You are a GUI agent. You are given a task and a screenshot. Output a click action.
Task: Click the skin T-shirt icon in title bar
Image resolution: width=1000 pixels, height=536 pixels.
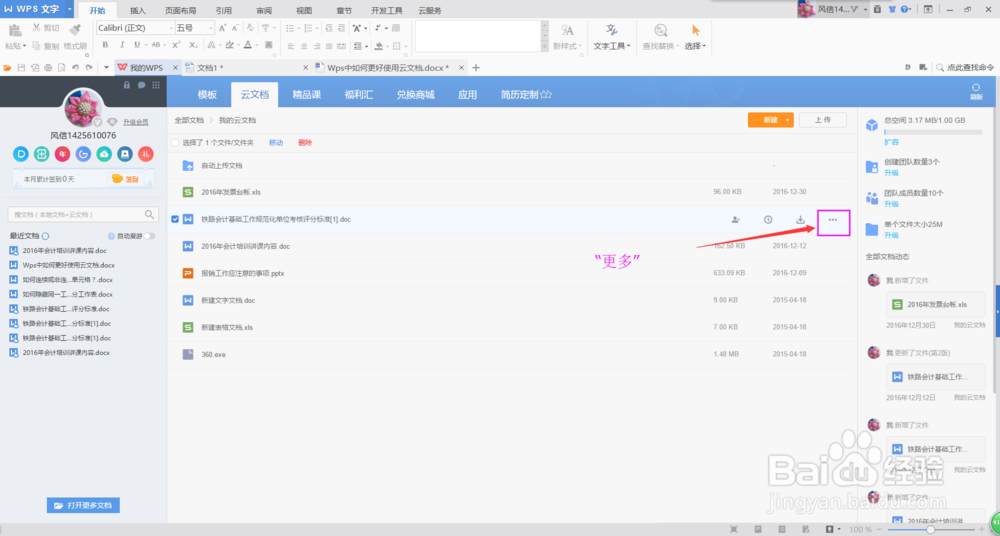pos(892,10)
